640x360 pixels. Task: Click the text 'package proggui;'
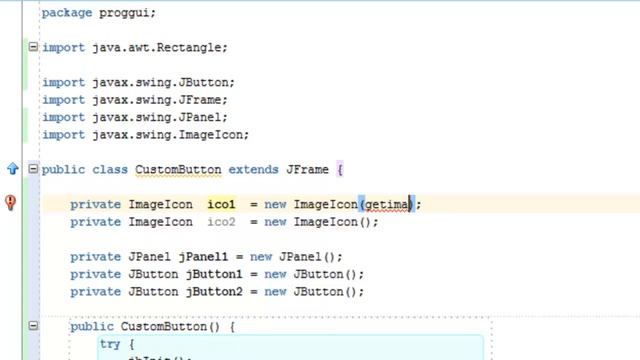click(x=98, y=13)
